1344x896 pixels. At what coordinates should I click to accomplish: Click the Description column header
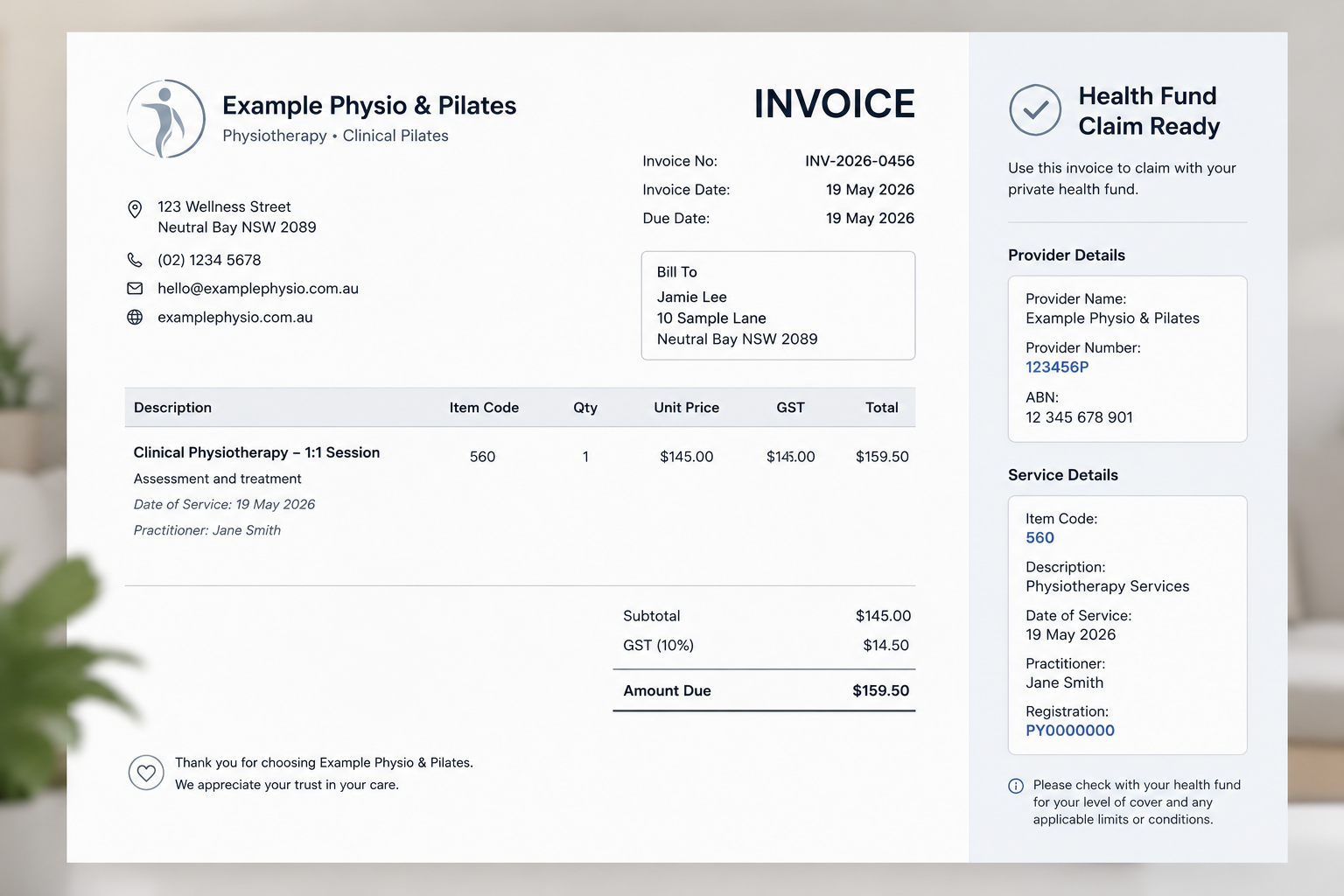pyautogui.click(x=172, y=408)
